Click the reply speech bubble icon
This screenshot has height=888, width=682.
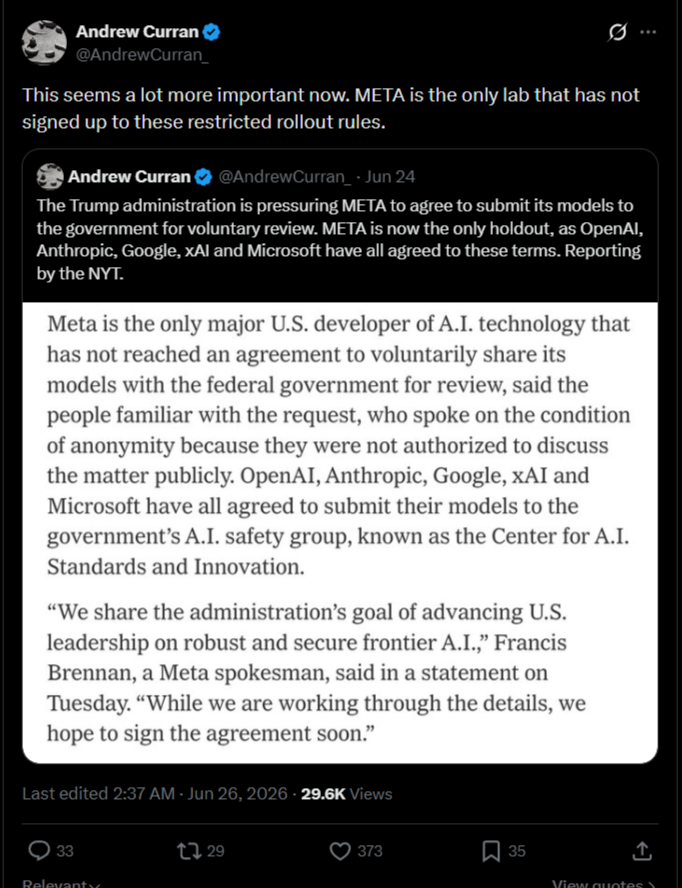[39, 851]
